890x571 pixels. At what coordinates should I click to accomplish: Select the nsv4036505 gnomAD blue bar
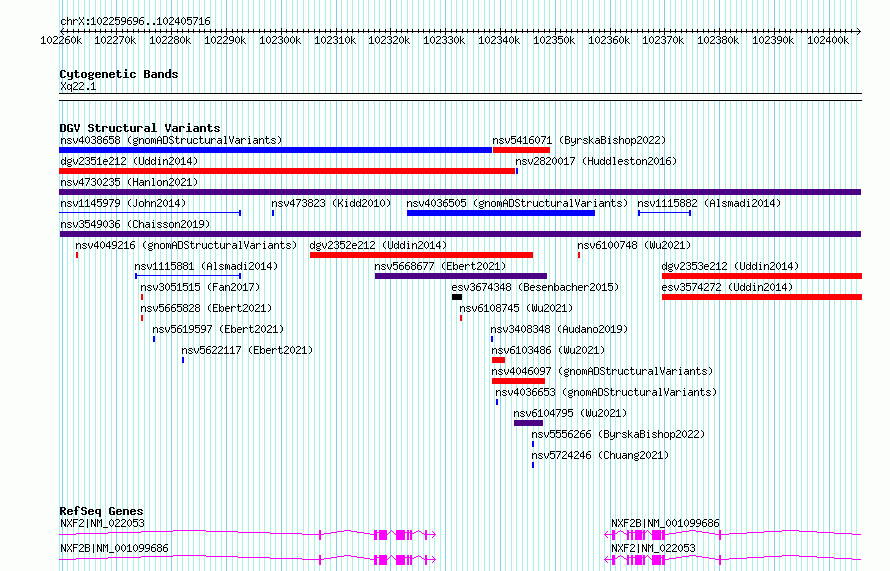pos(501,213)
